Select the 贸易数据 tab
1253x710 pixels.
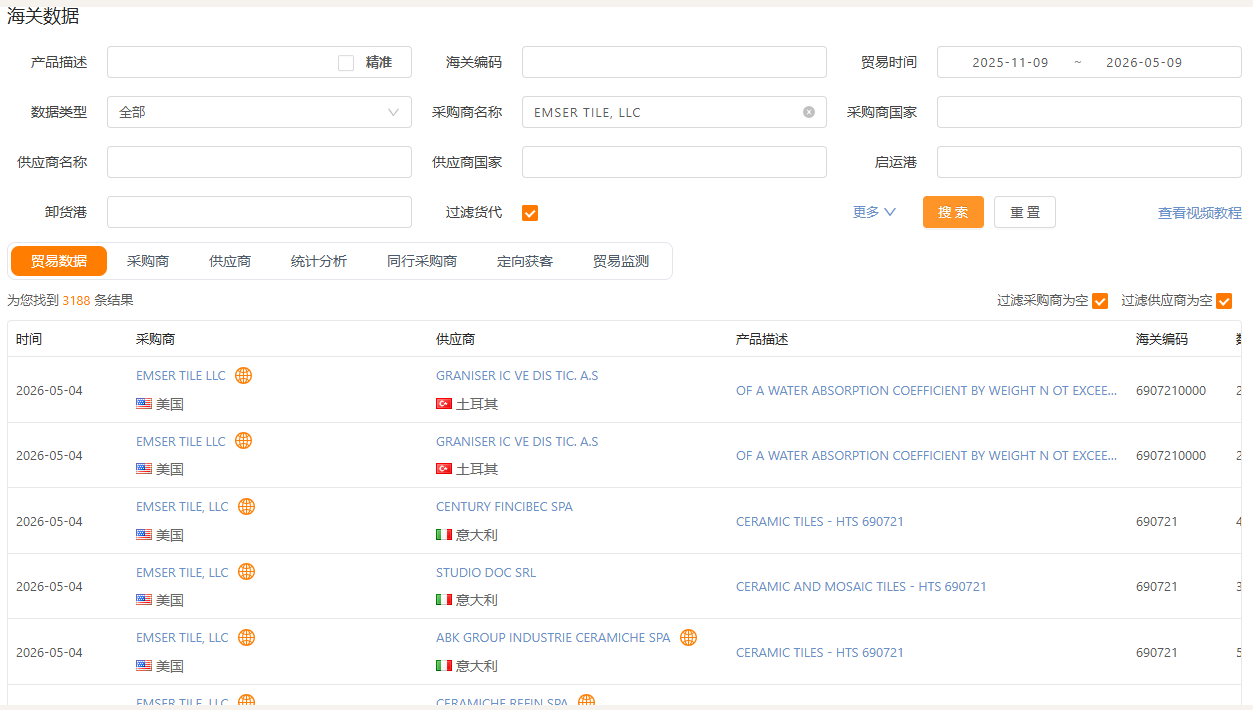coord(59,261)
